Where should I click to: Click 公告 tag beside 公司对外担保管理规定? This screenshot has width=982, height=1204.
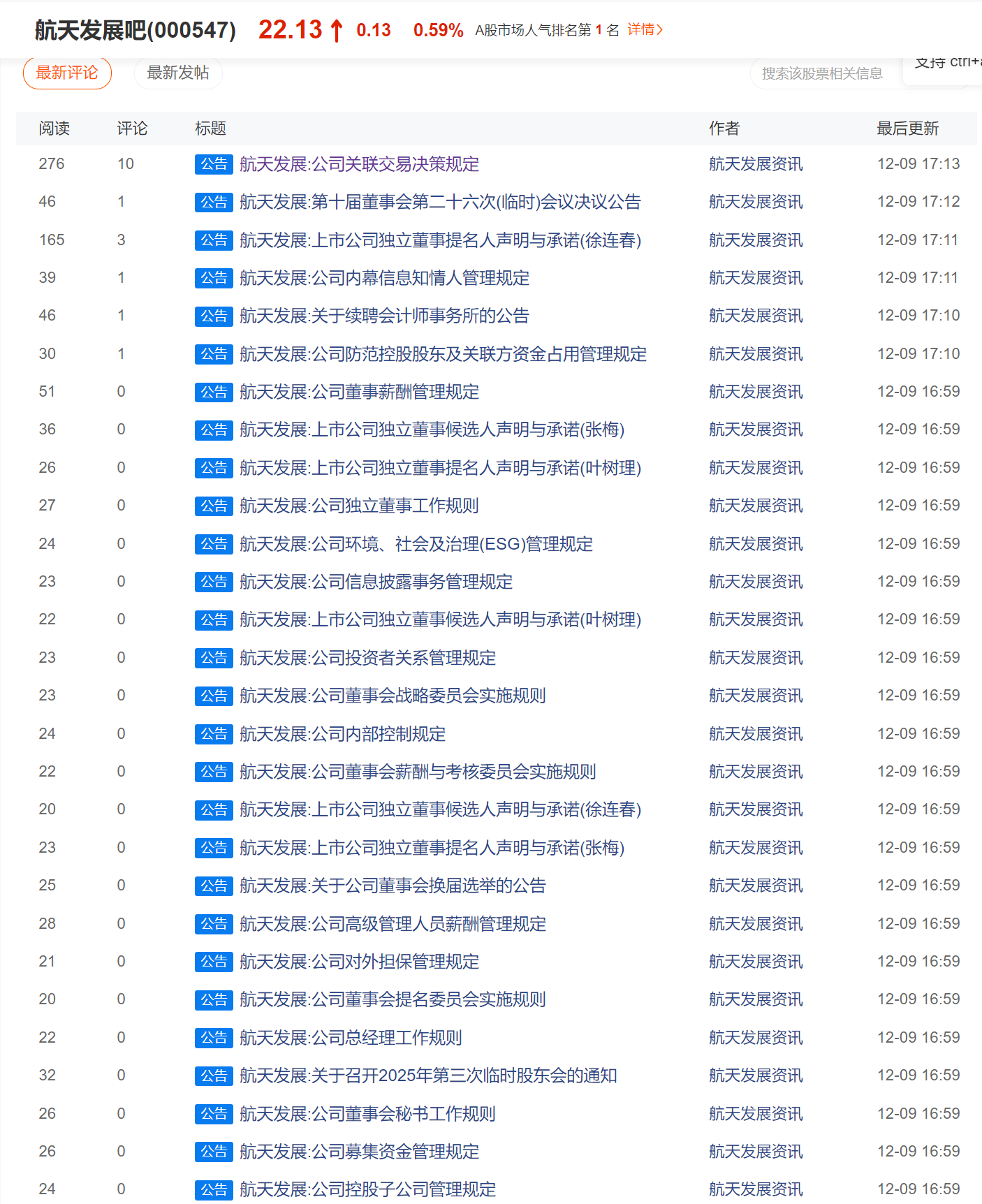(x=214, y=962)
